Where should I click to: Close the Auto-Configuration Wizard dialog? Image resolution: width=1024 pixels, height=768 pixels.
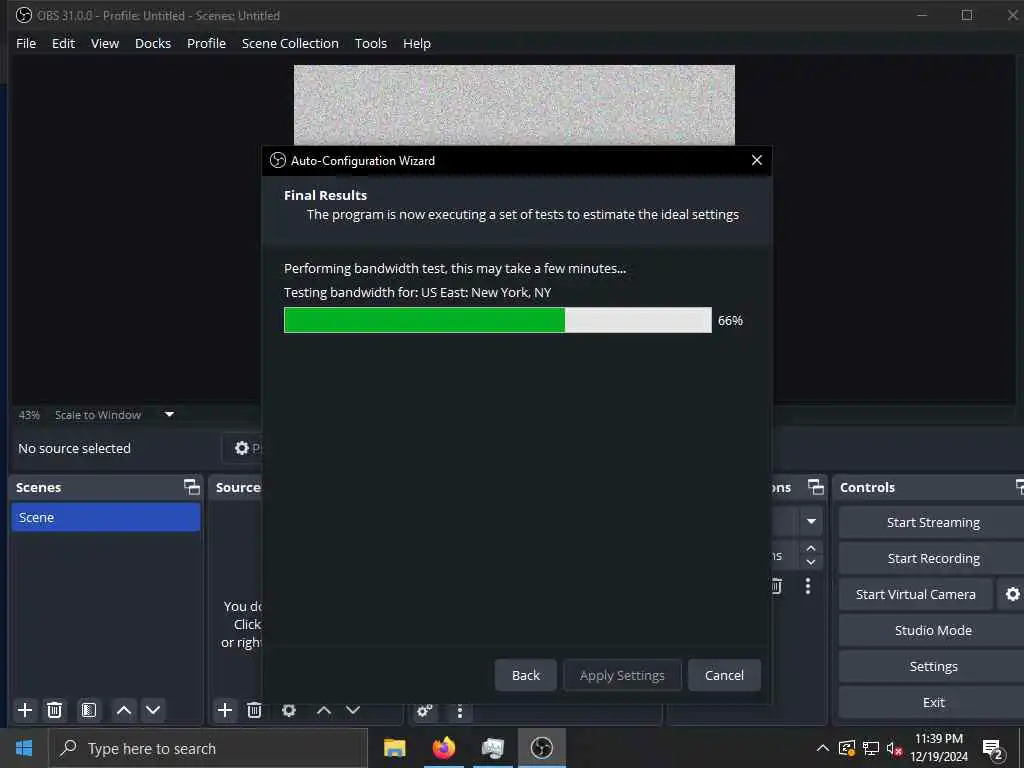click(756, 160)
